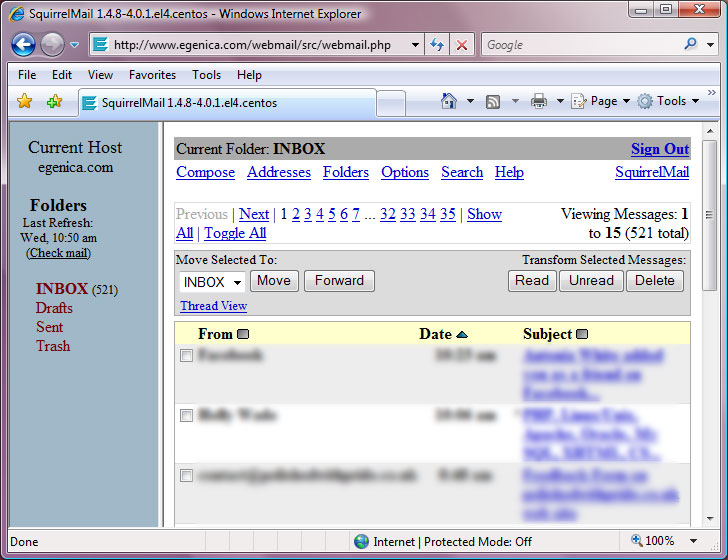Click the Forward button

pos(339,281)
